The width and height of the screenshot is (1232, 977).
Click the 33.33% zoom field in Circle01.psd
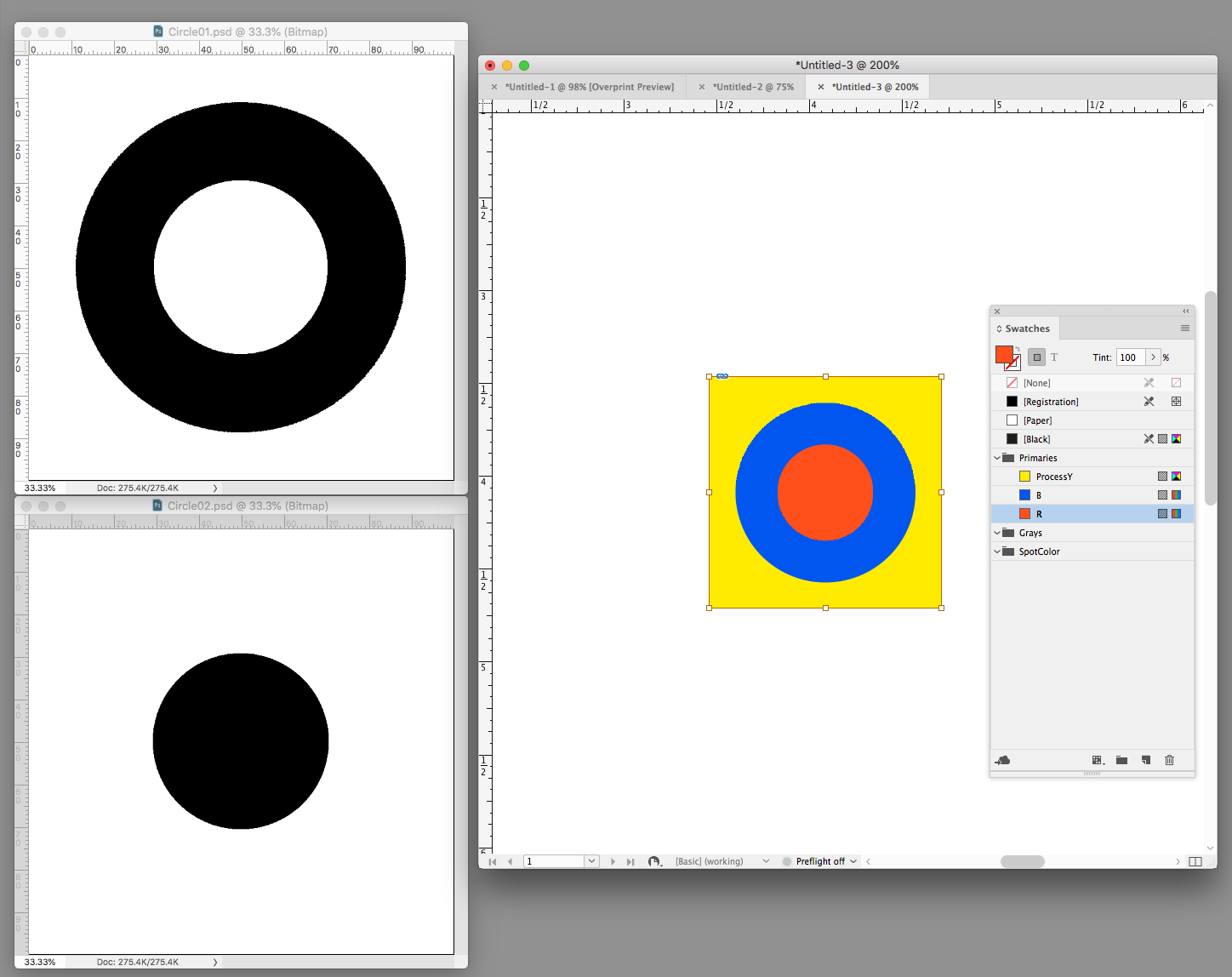40,488
